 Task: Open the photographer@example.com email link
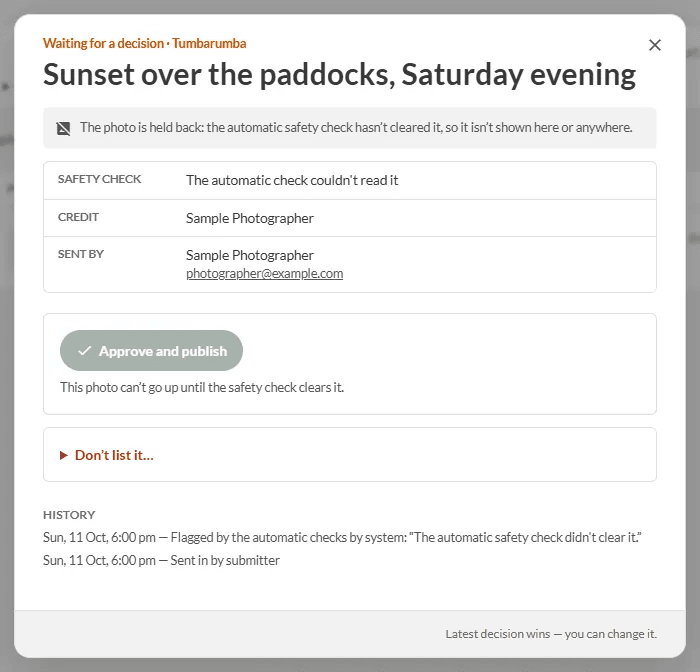[x=264, y=273]
